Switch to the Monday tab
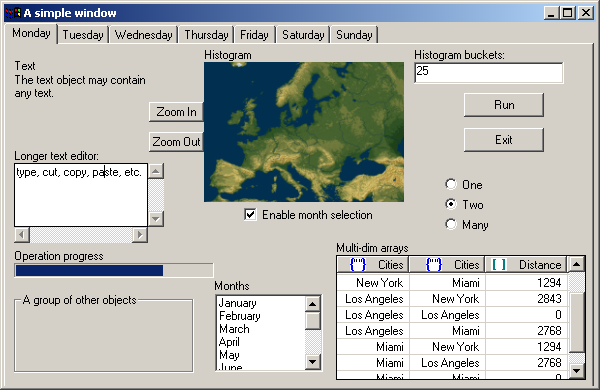Screen dimensions: 600x390 pos(31,34)
